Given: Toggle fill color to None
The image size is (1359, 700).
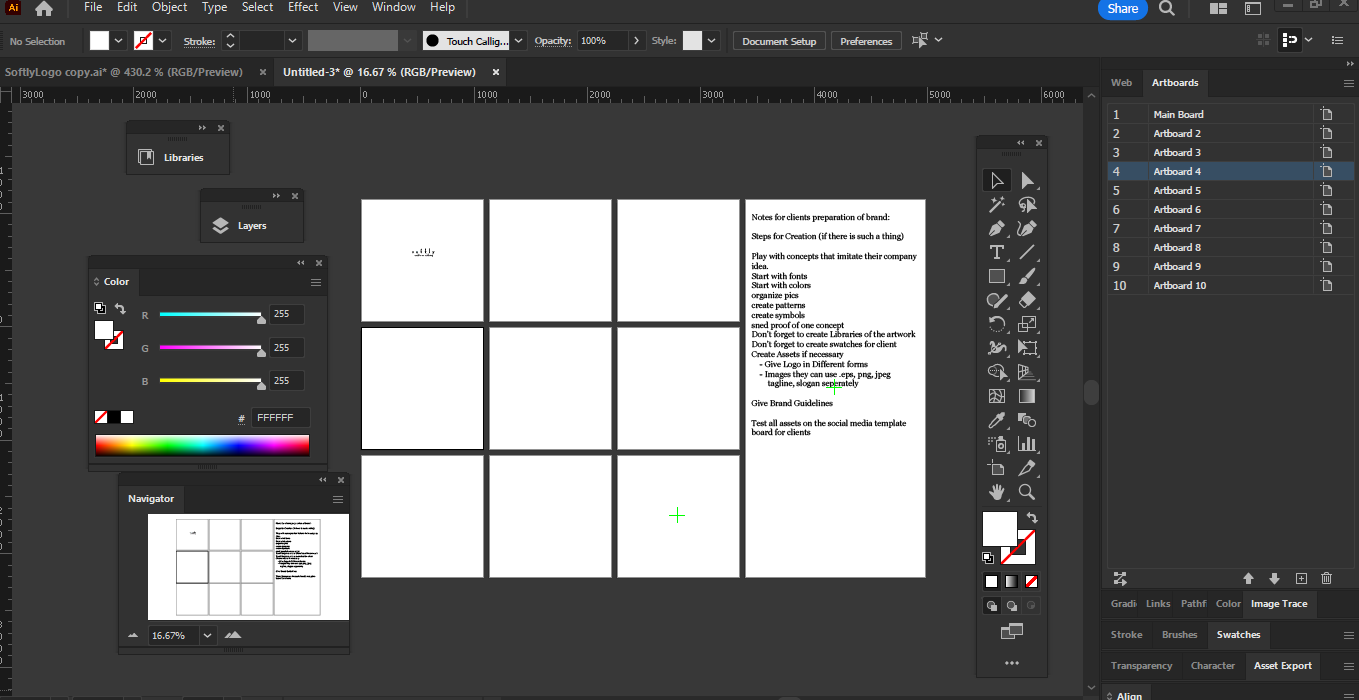Looking at the screenshot, I should [1031, 580].
